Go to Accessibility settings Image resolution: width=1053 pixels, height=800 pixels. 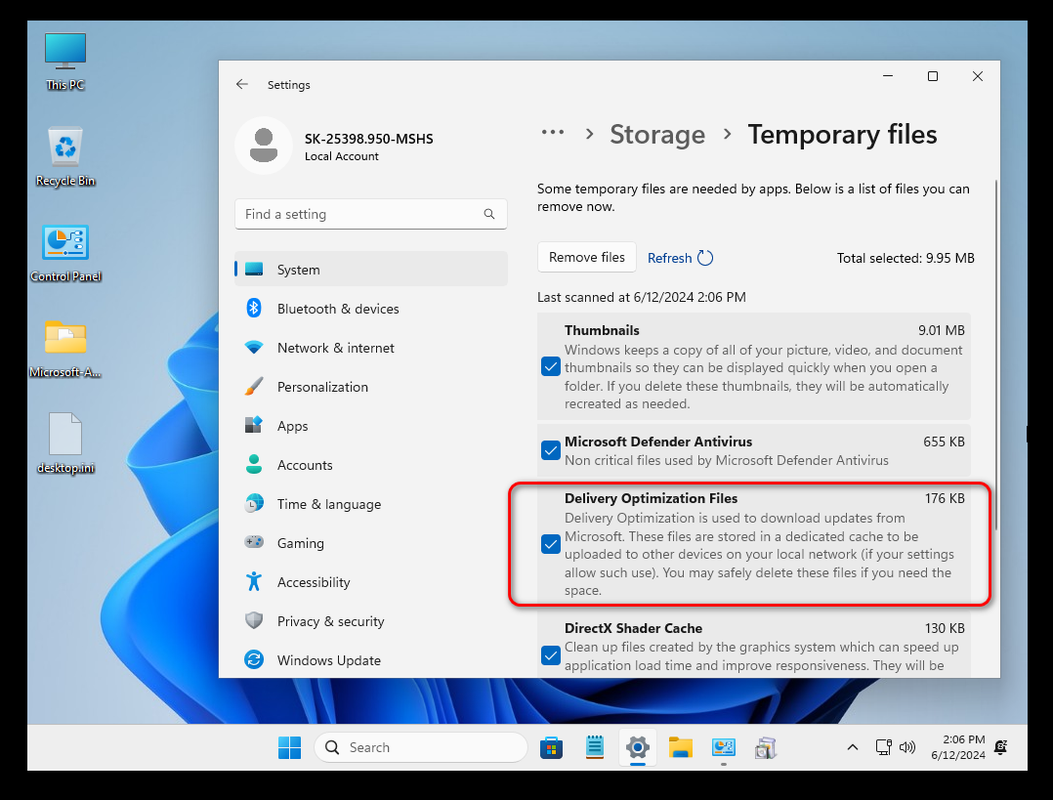point(371,582)
